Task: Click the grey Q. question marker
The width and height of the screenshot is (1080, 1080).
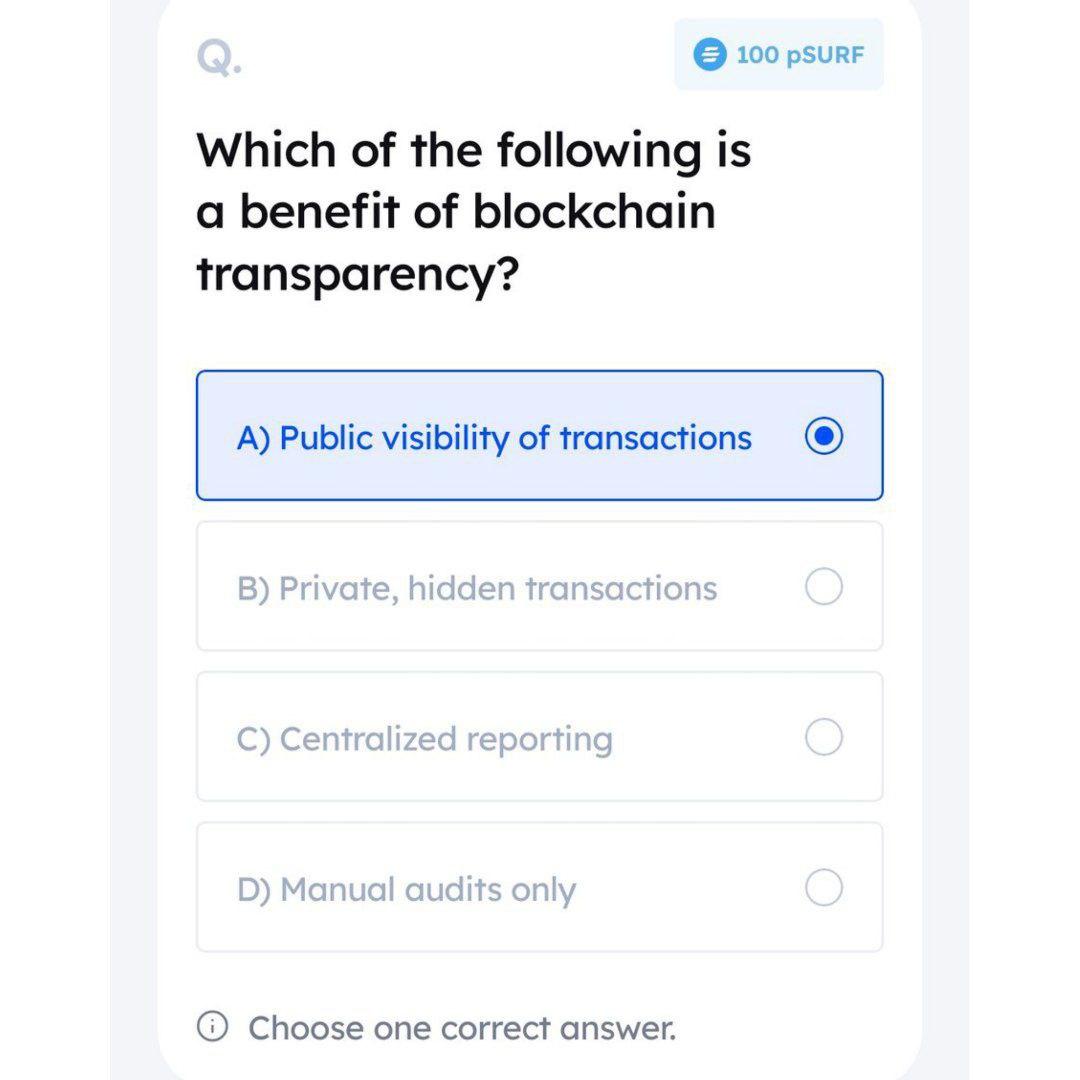Action: tap(219, 56)
